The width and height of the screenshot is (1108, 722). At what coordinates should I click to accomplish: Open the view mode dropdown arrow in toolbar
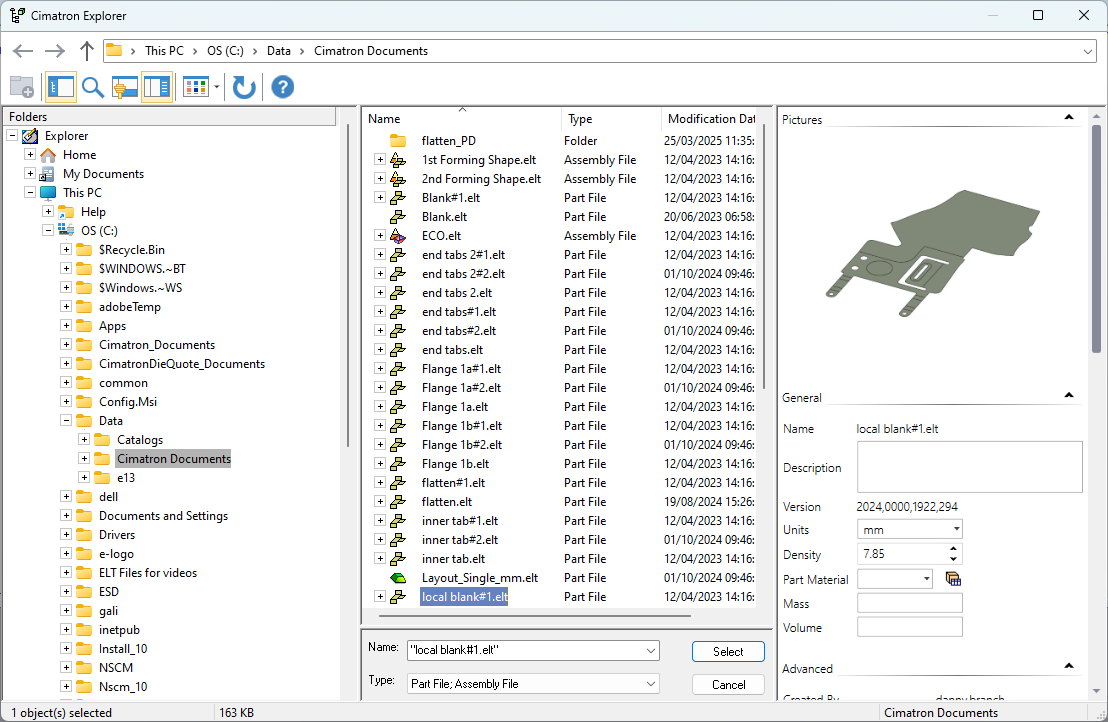217,88
